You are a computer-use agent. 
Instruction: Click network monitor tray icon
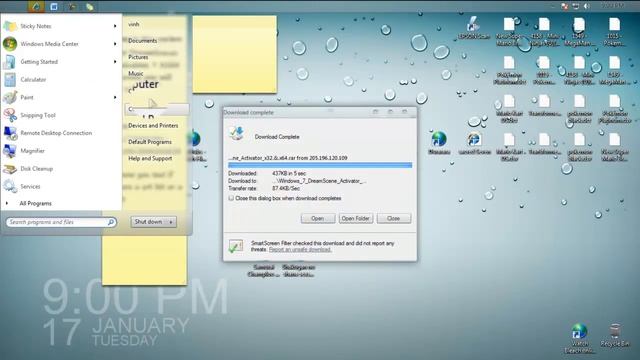(576, 6)
